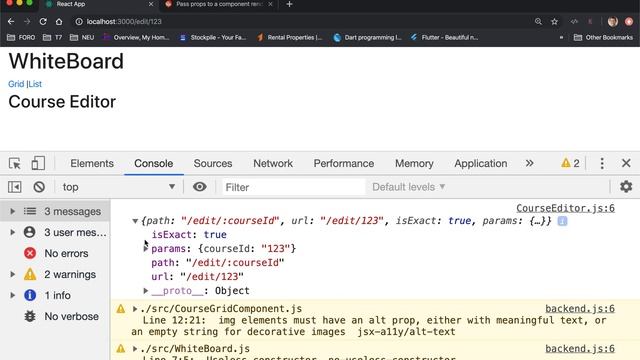Open the Rental Properties bookmark

click(289, 38)
